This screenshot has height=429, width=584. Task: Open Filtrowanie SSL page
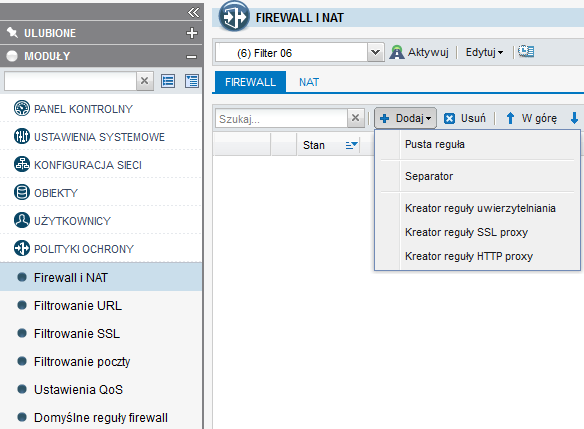(77, 334)
